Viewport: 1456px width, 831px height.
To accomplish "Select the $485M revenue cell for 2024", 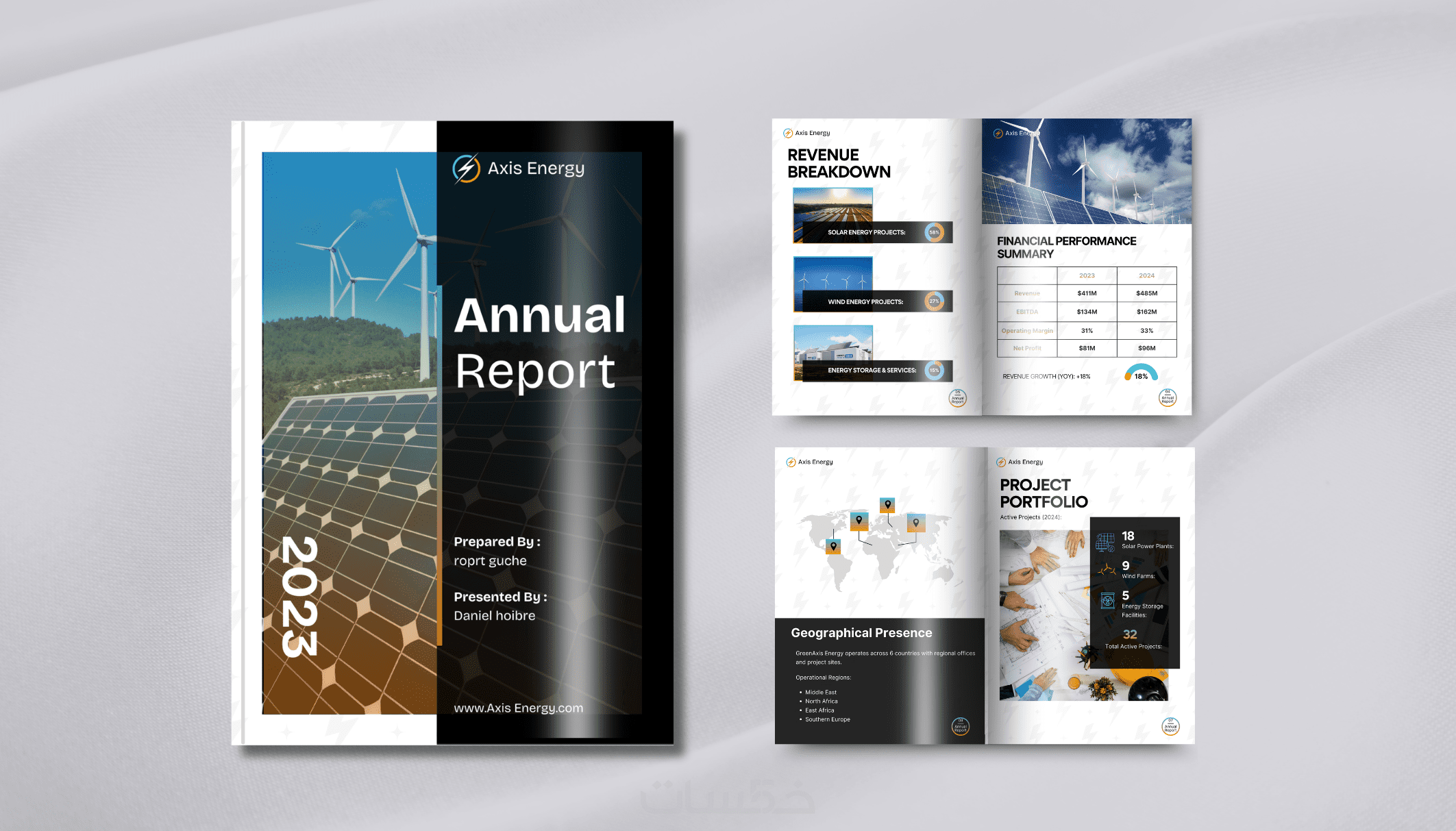I will point(1146,293).
